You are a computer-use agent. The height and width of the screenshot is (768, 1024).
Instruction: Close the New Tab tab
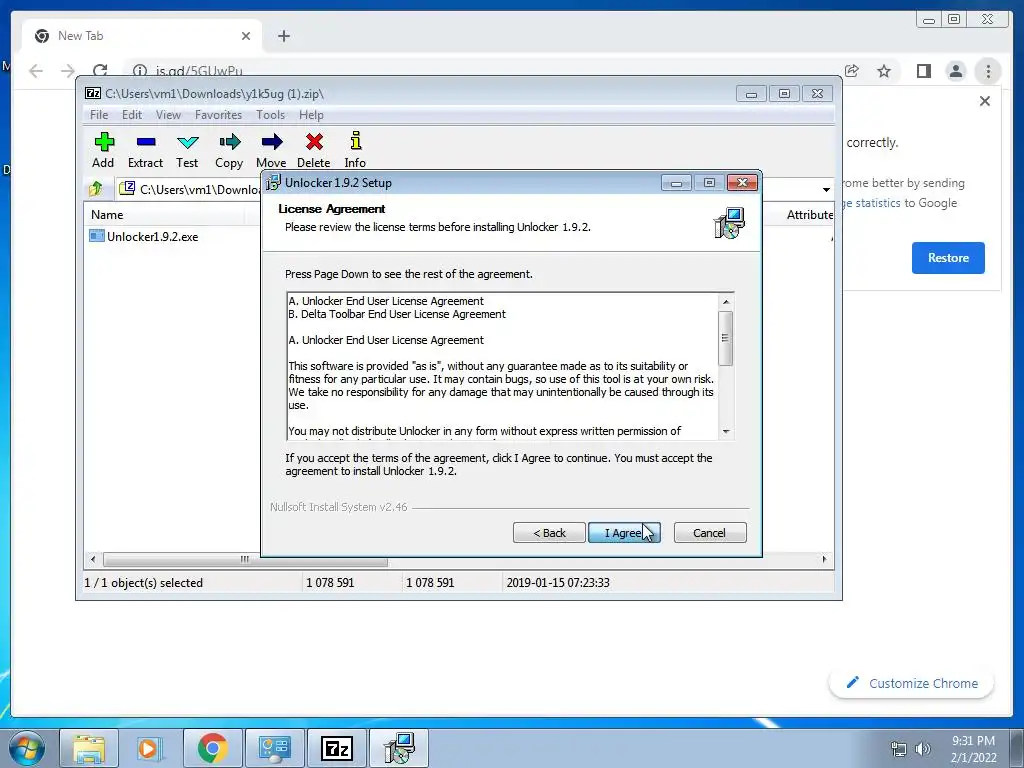tap(246, 36)
